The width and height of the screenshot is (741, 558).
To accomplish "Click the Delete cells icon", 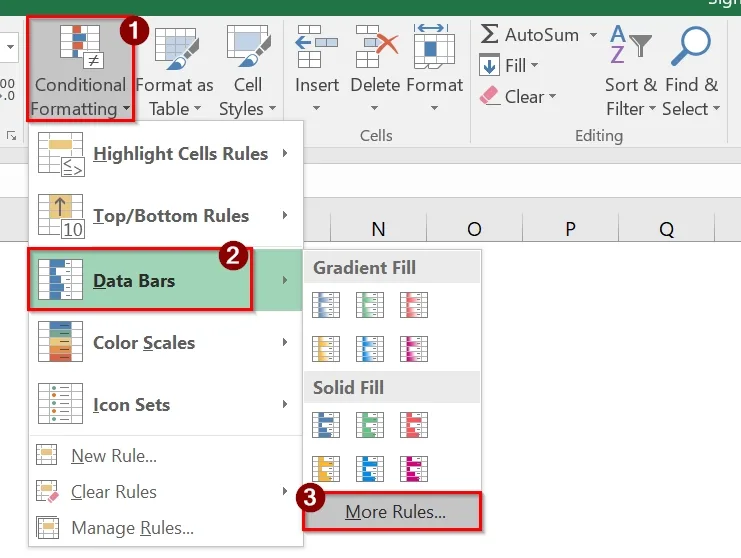I will (x=376, y=47).
